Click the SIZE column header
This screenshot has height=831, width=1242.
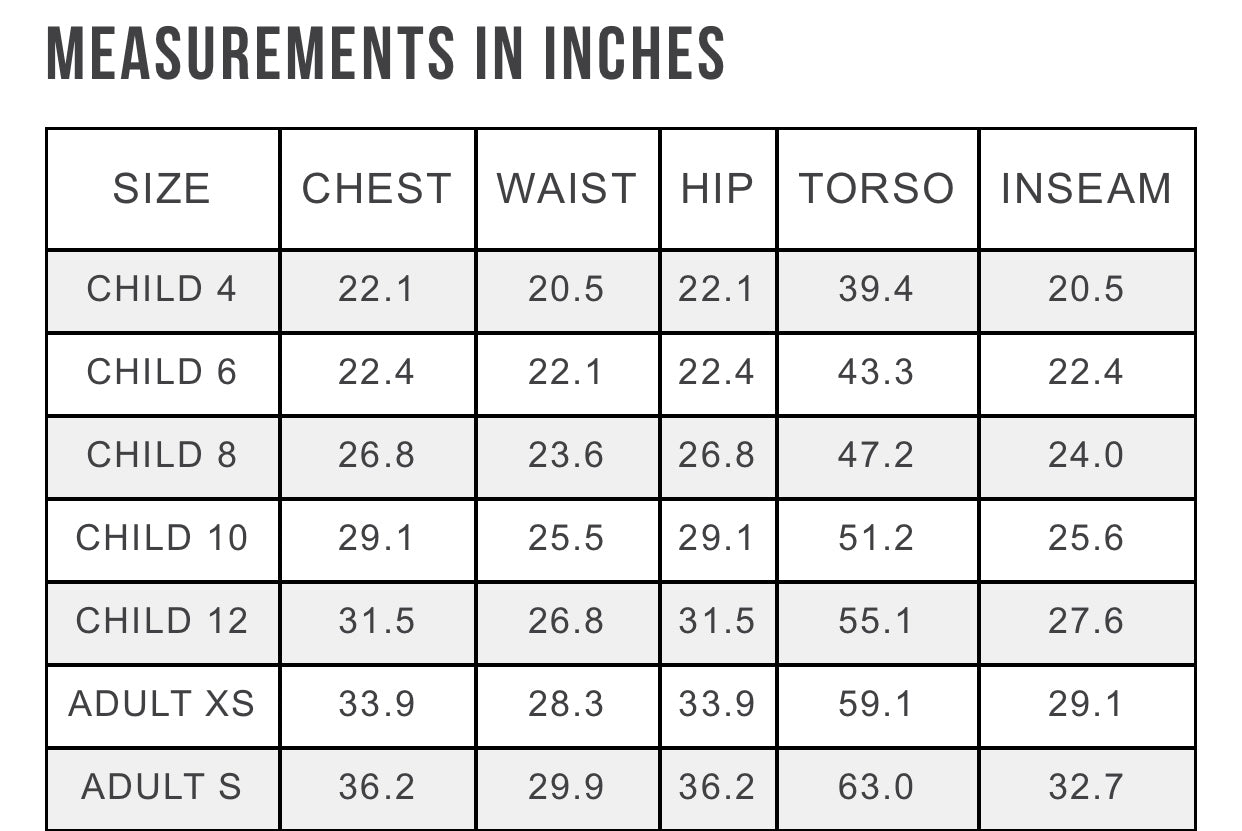pos(162,189)
